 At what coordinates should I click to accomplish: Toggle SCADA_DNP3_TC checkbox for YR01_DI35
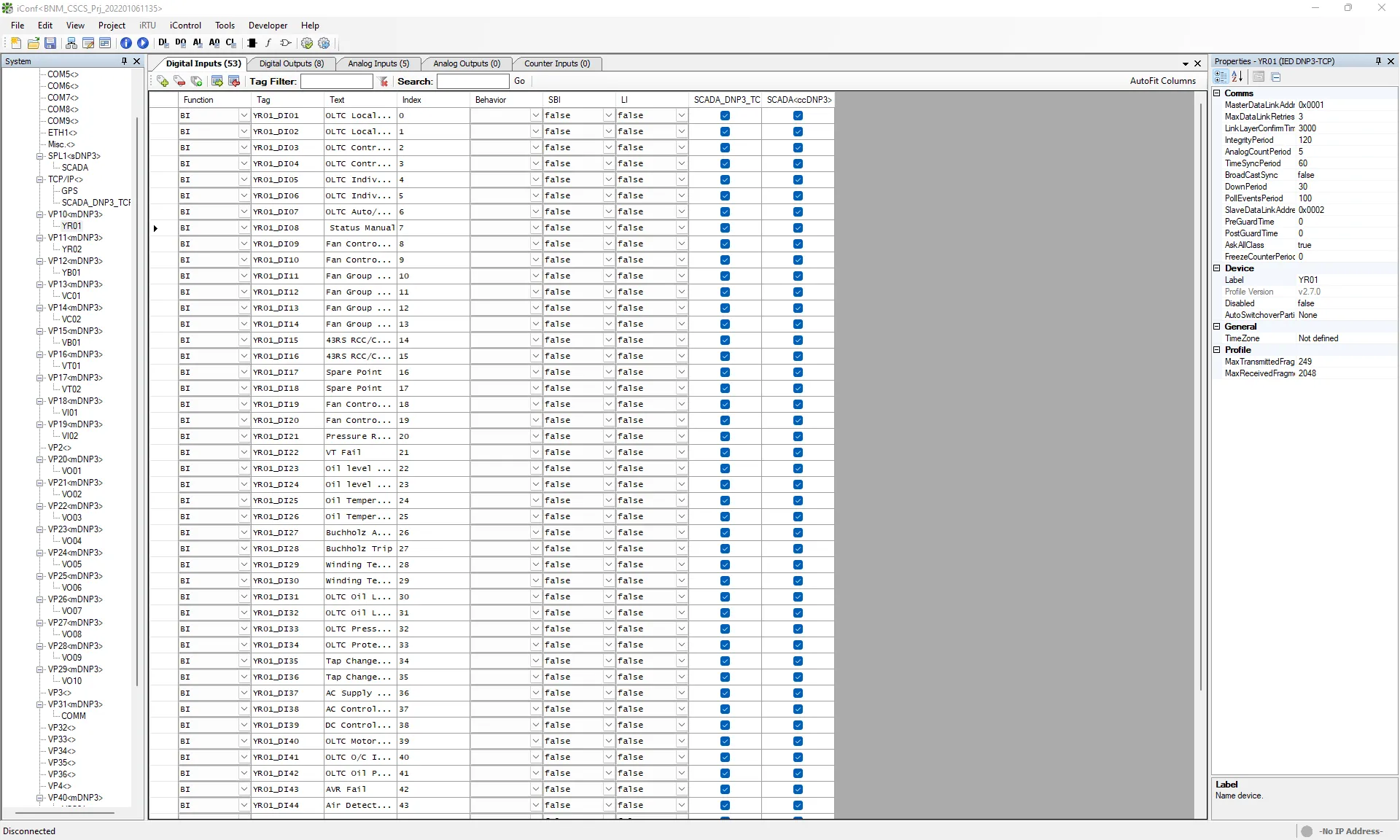pos(725,661)
